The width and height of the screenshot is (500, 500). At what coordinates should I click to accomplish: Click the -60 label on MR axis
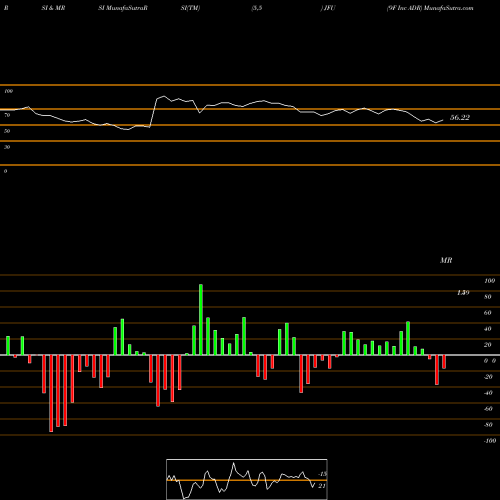[488, 409]
